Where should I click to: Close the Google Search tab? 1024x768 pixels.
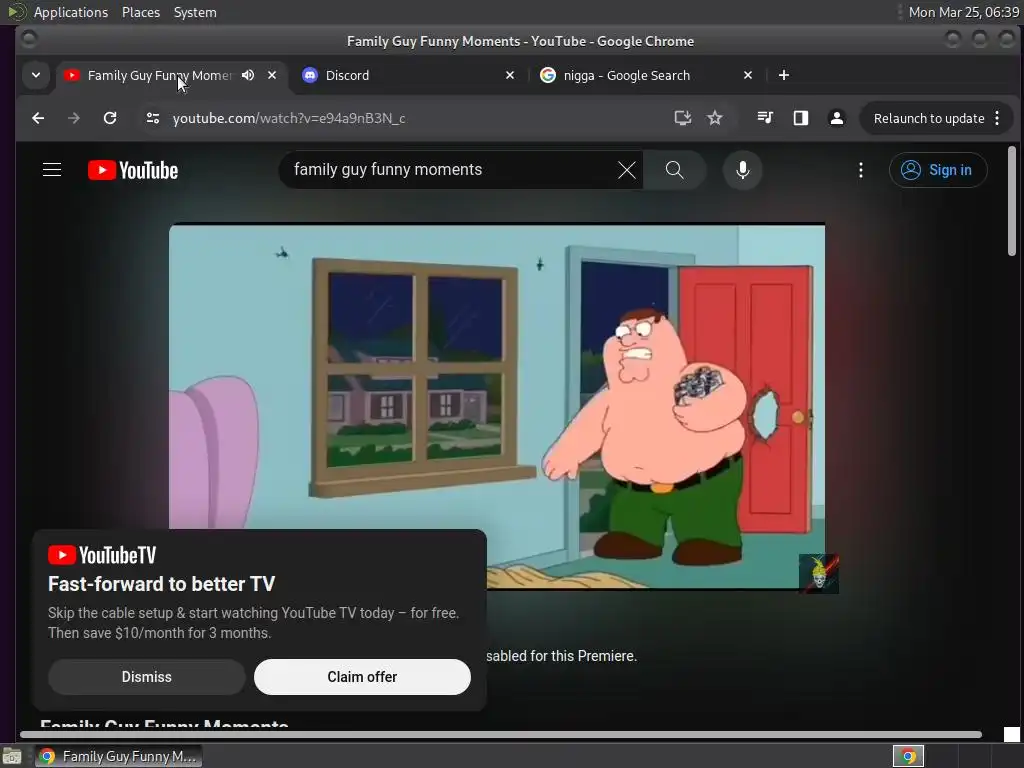748,75
